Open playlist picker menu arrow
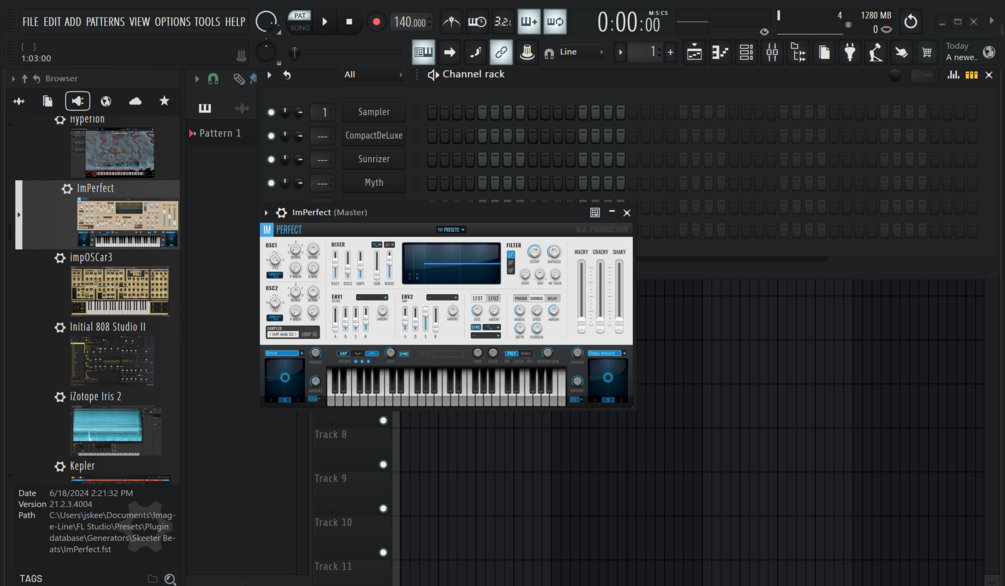This screenshot has height=586, width=1005. coord(197,78)
